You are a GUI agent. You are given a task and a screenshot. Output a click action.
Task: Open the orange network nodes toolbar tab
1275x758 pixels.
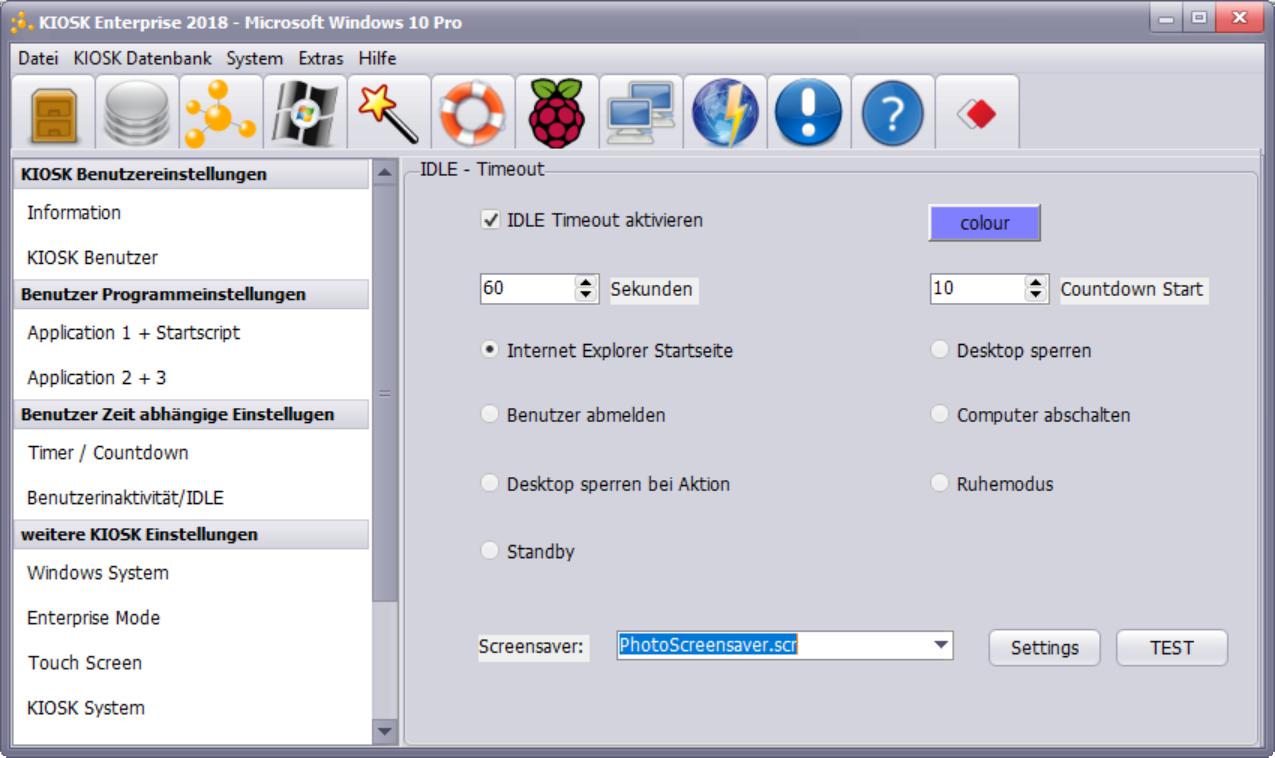tap(221, 114)
